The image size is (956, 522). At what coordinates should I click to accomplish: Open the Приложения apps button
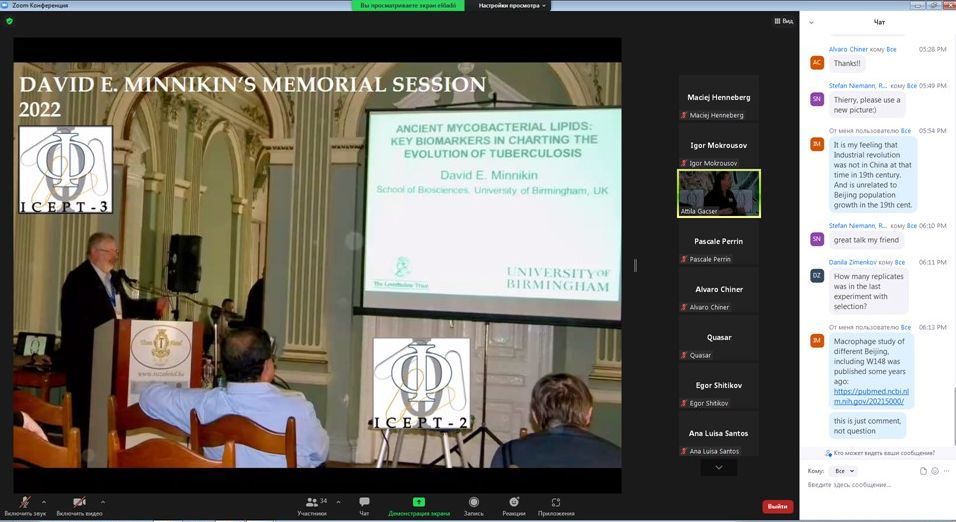coord(556,506)
